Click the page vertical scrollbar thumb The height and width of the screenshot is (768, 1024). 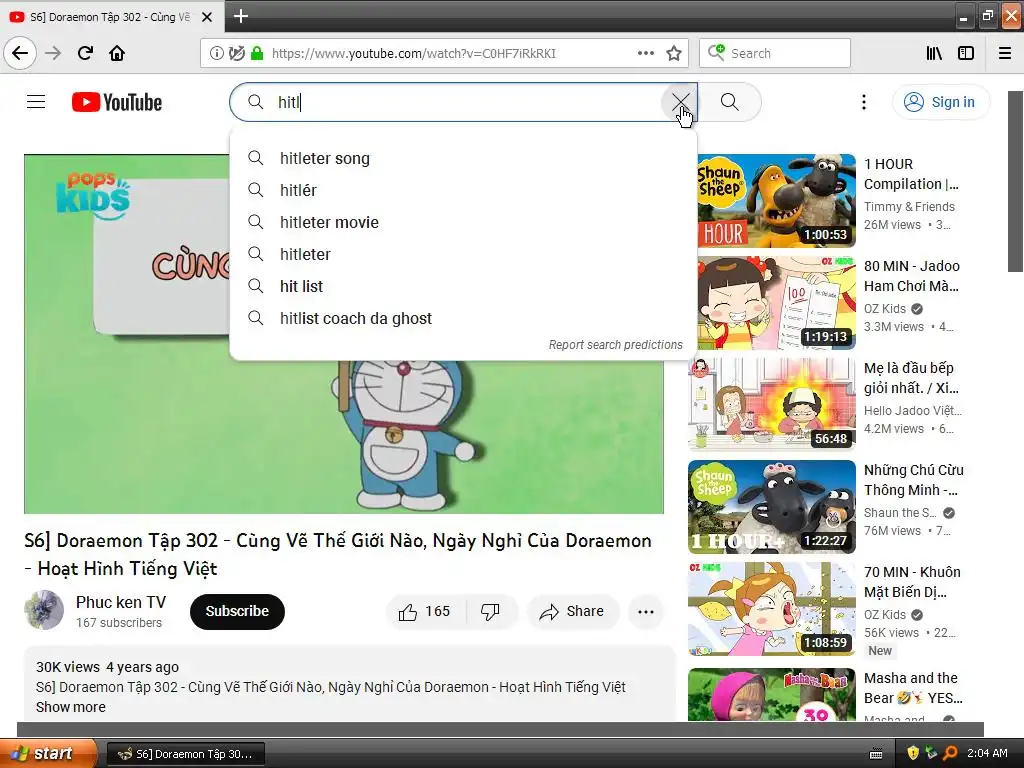click(x=1016, y=182)
